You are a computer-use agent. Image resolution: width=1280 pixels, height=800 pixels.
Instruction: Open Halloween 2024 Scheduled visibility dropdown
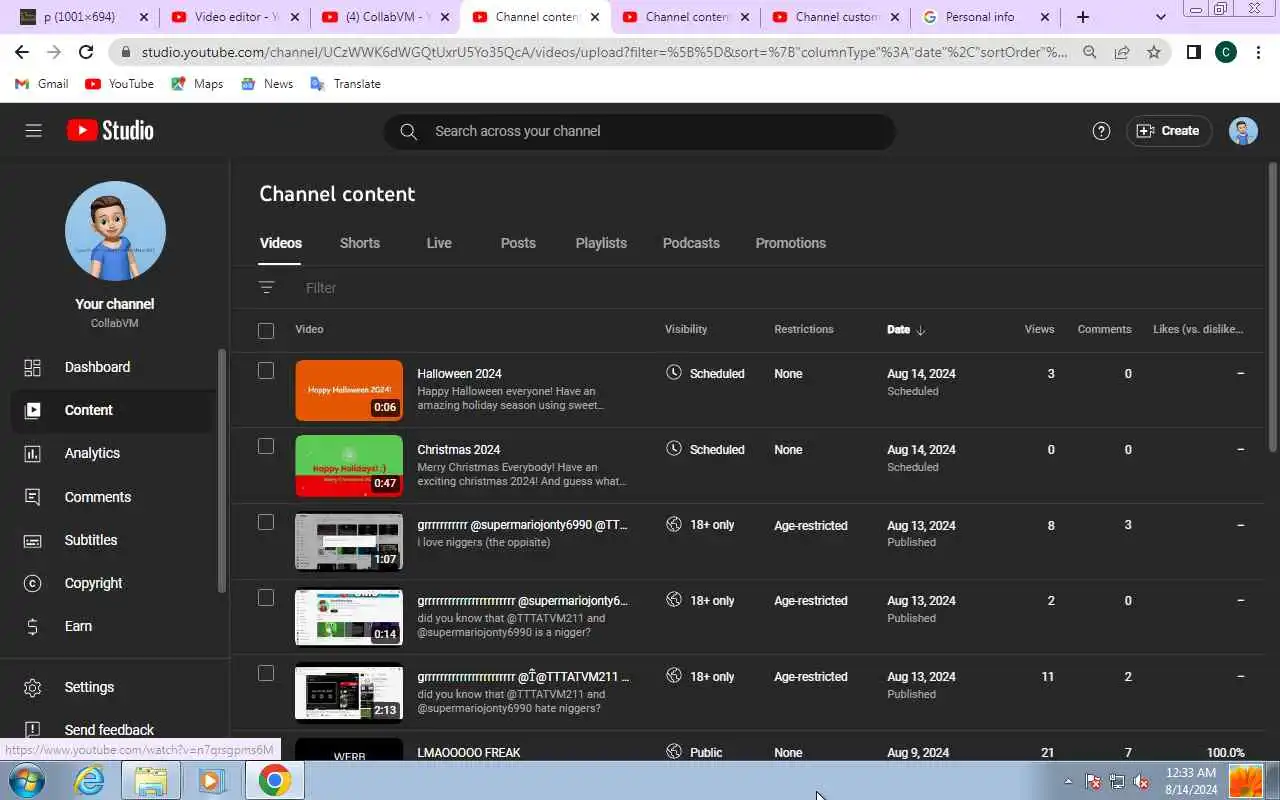(705, 373)
